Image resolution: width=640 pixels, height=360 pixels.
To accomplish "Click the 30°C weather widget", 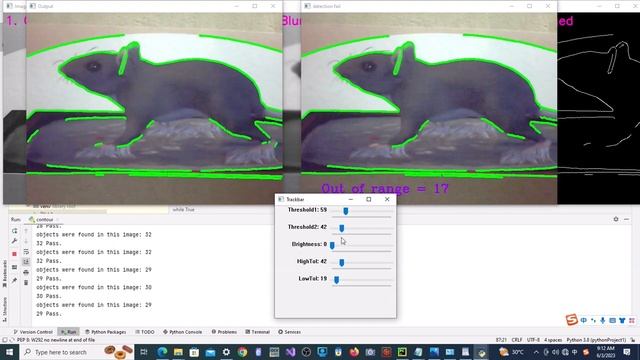I will click(x=512, y=352).
